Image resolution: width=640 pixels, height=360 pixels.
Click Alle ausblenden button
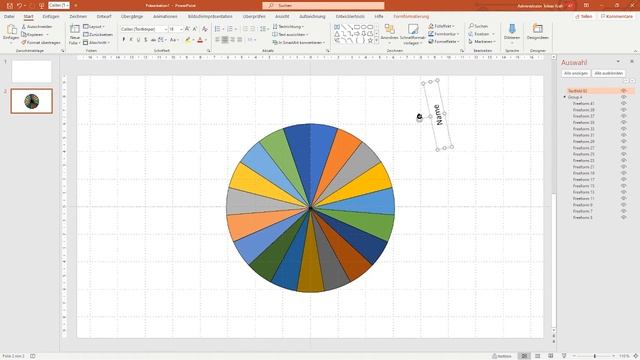(609, 73)
